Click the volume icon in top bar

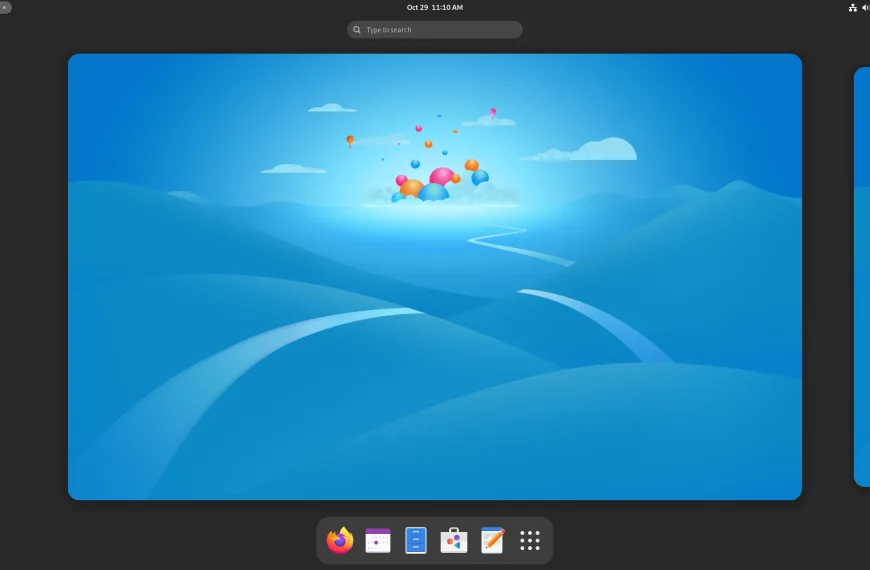point(866,7)
